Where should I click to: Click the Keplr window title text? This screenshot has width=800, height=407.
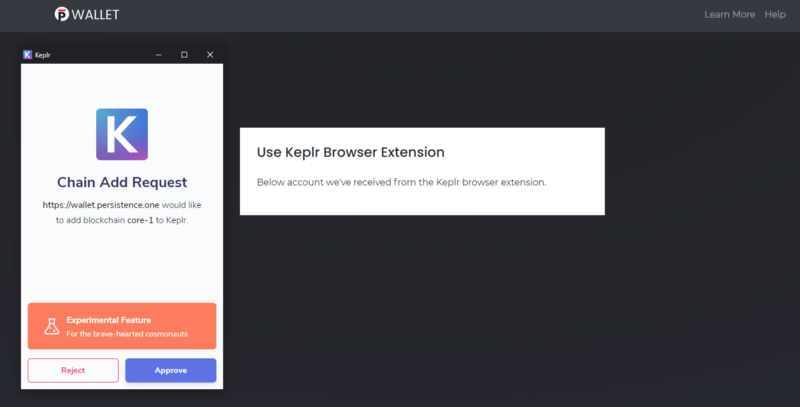click(42, 55)
